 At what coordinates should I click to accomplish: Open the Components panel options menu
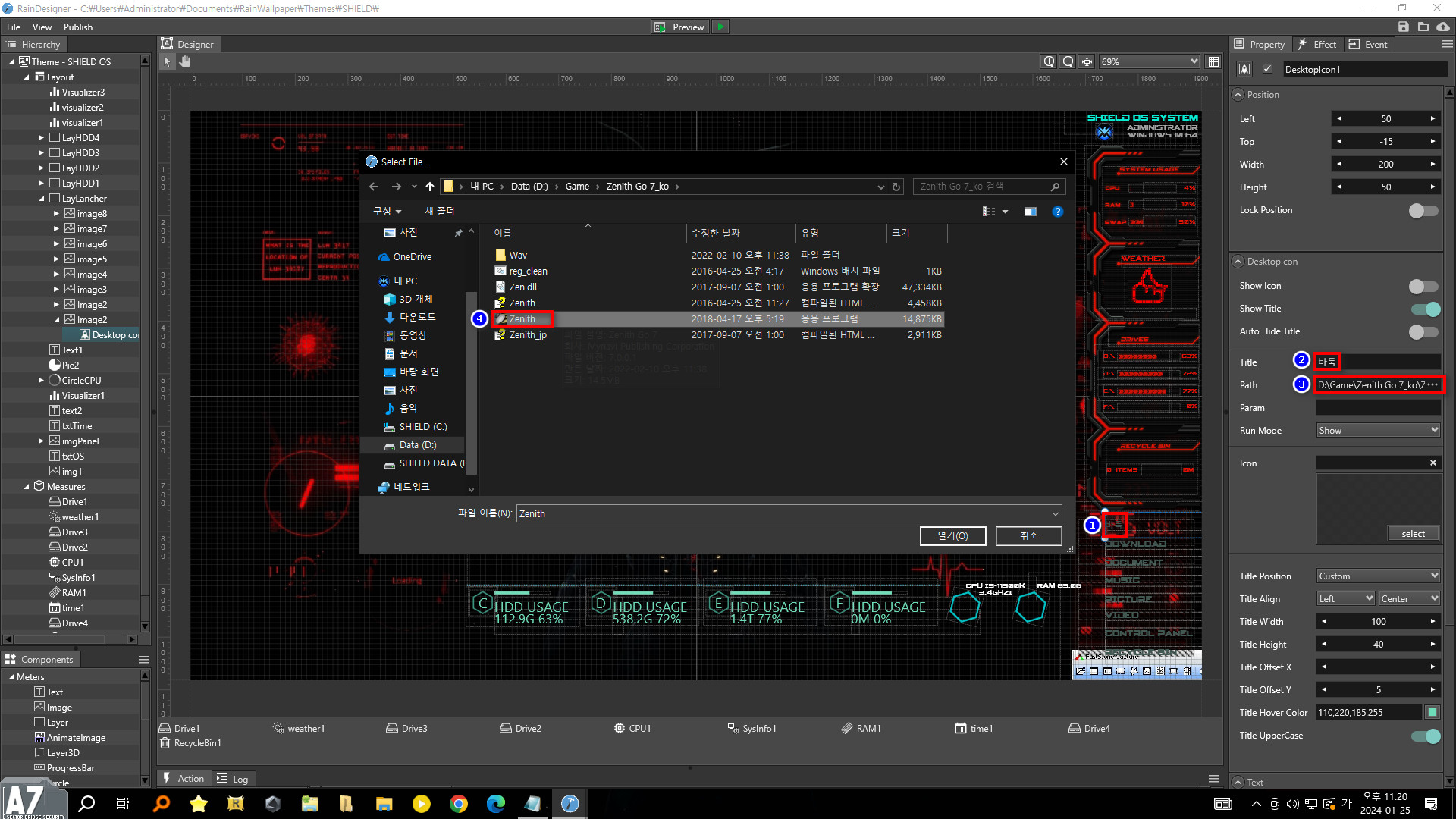click(x=144, y=660)
